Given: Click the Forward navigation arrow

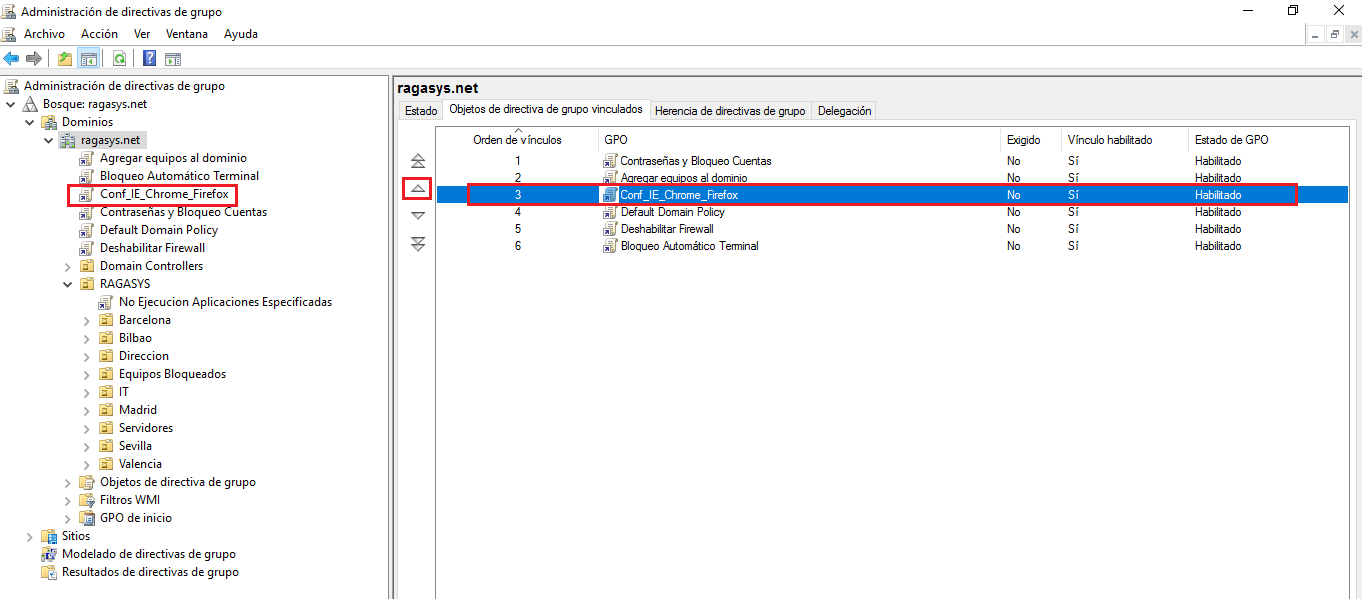Looking at the screenshot, I should pos(33,57).
